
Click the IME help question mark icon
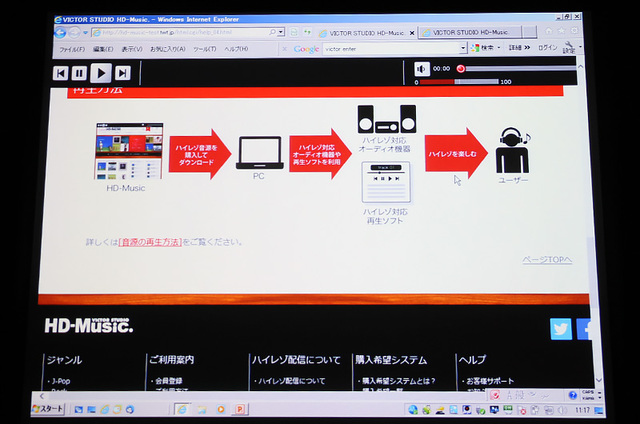click(573, 395)
